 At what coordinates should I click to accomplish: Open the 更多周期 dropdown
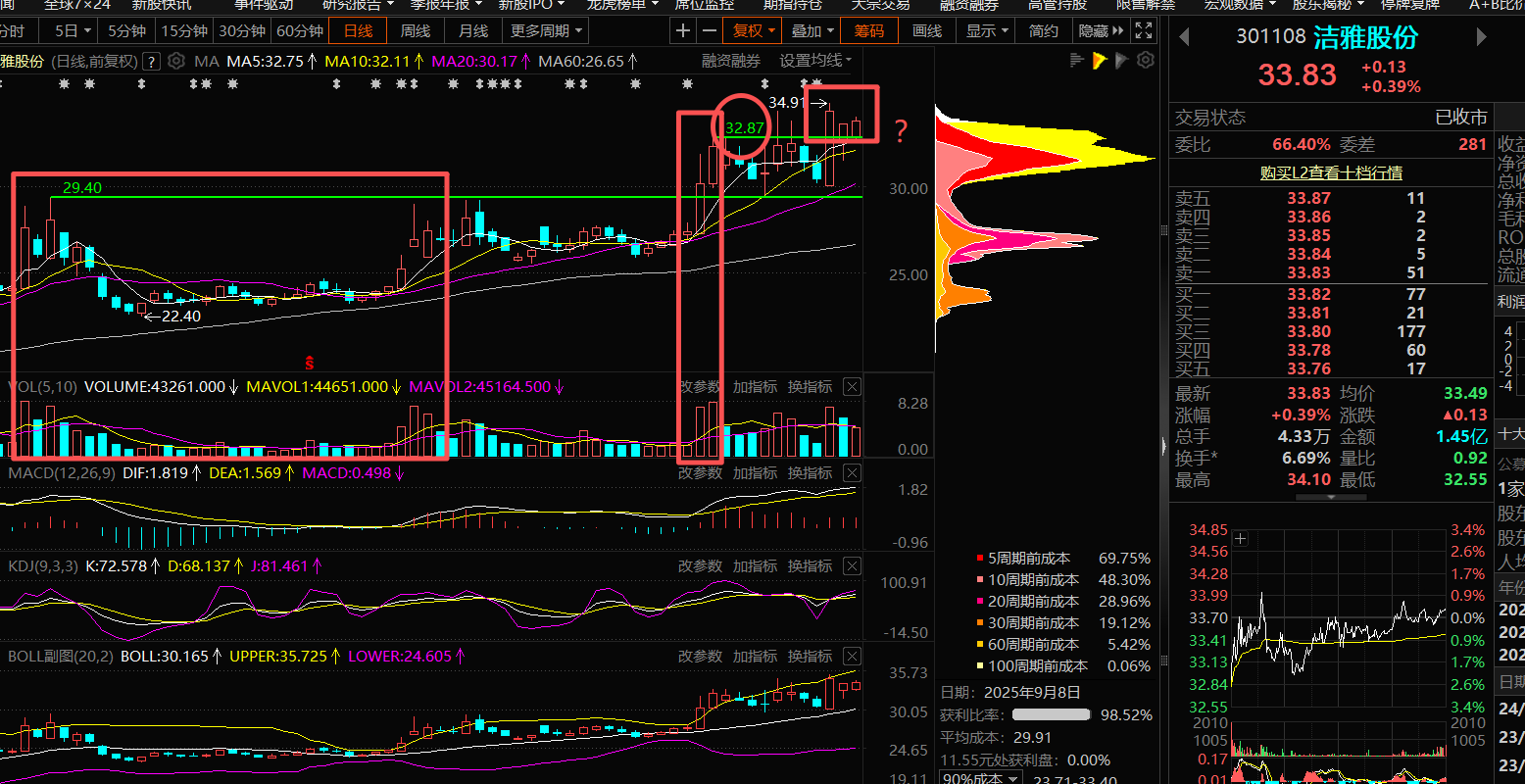tap(546, 30)
